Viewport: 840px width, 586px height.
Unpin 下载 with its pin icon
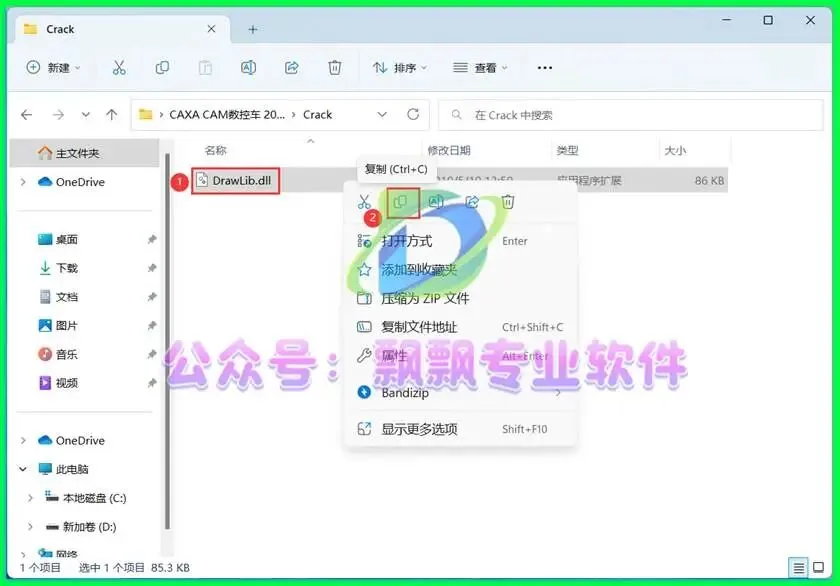[152, 268]
